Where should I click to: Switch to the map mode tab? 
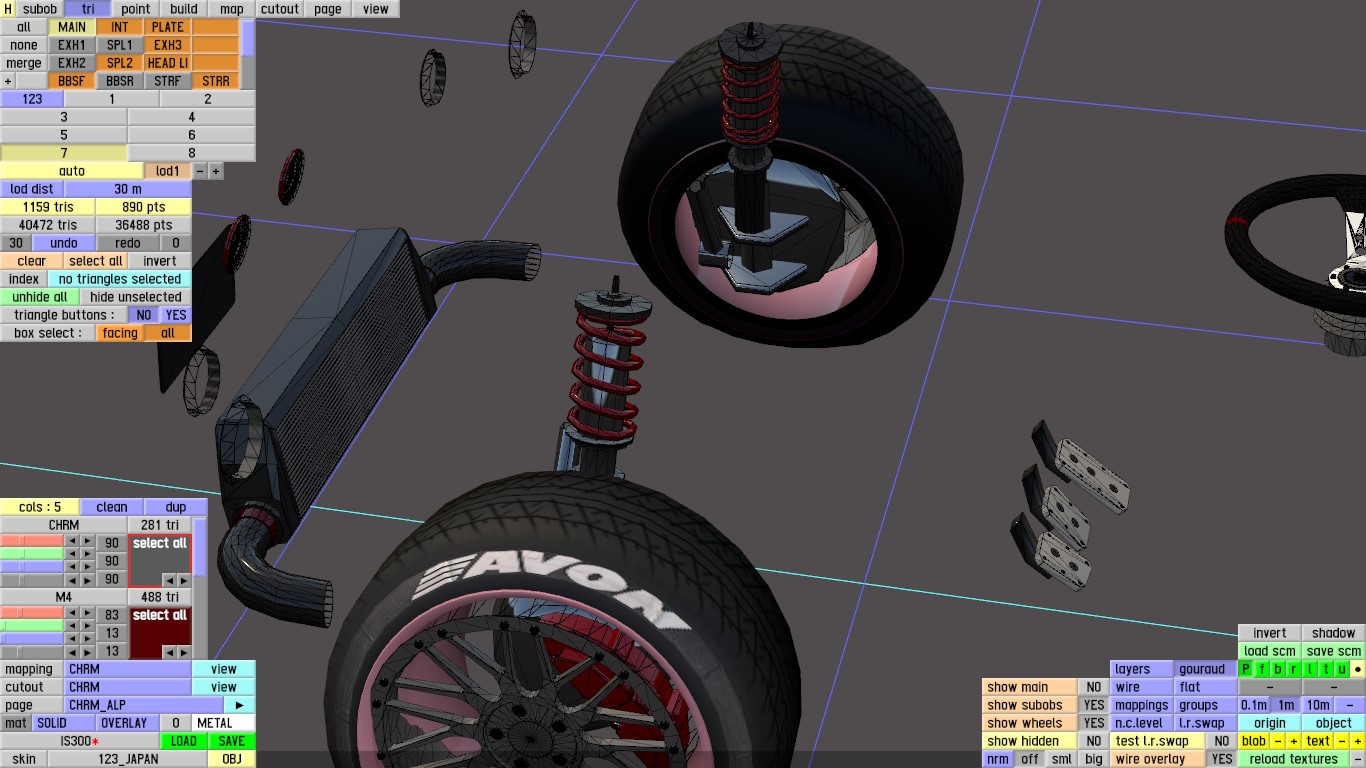point(232,9)
